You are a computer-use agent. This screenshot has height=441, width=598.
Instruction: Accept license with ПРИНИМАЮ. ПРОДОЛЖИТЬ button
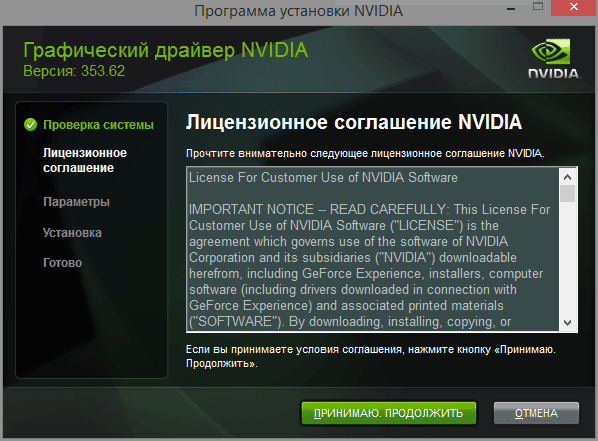pos(389,413)
